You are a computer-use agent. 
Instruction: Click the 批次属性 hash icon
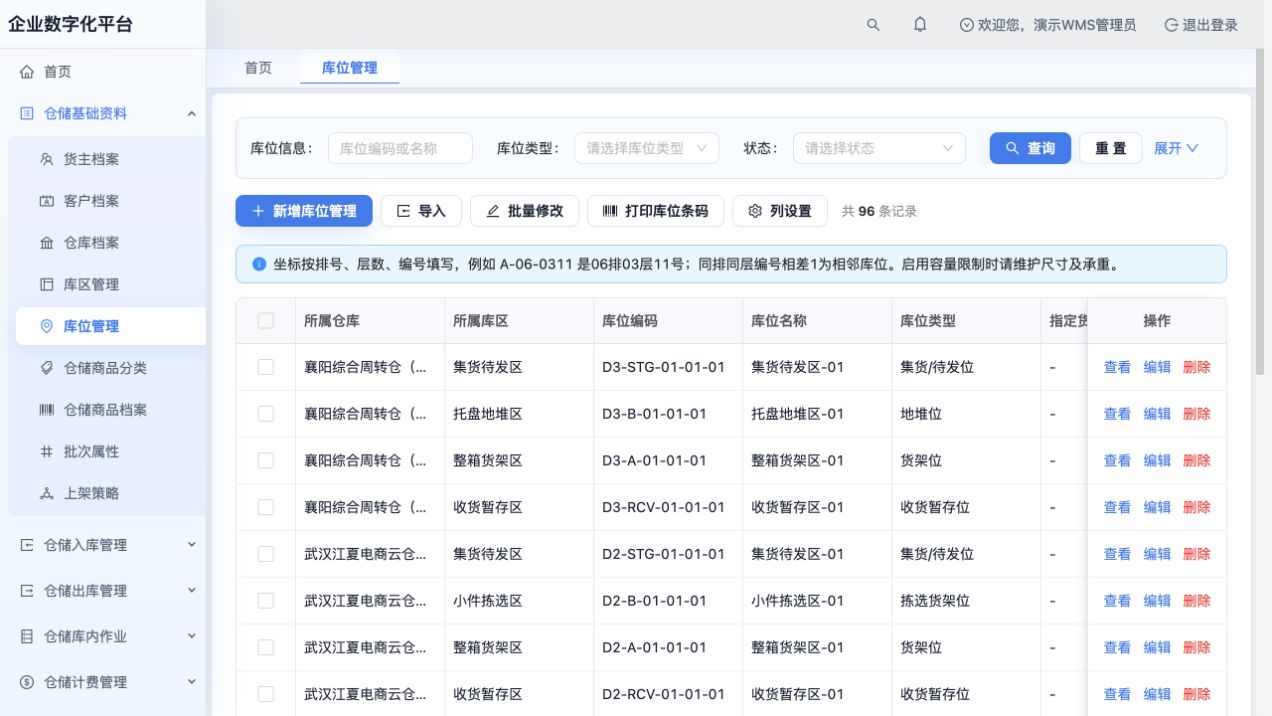[x=46, y=452]
